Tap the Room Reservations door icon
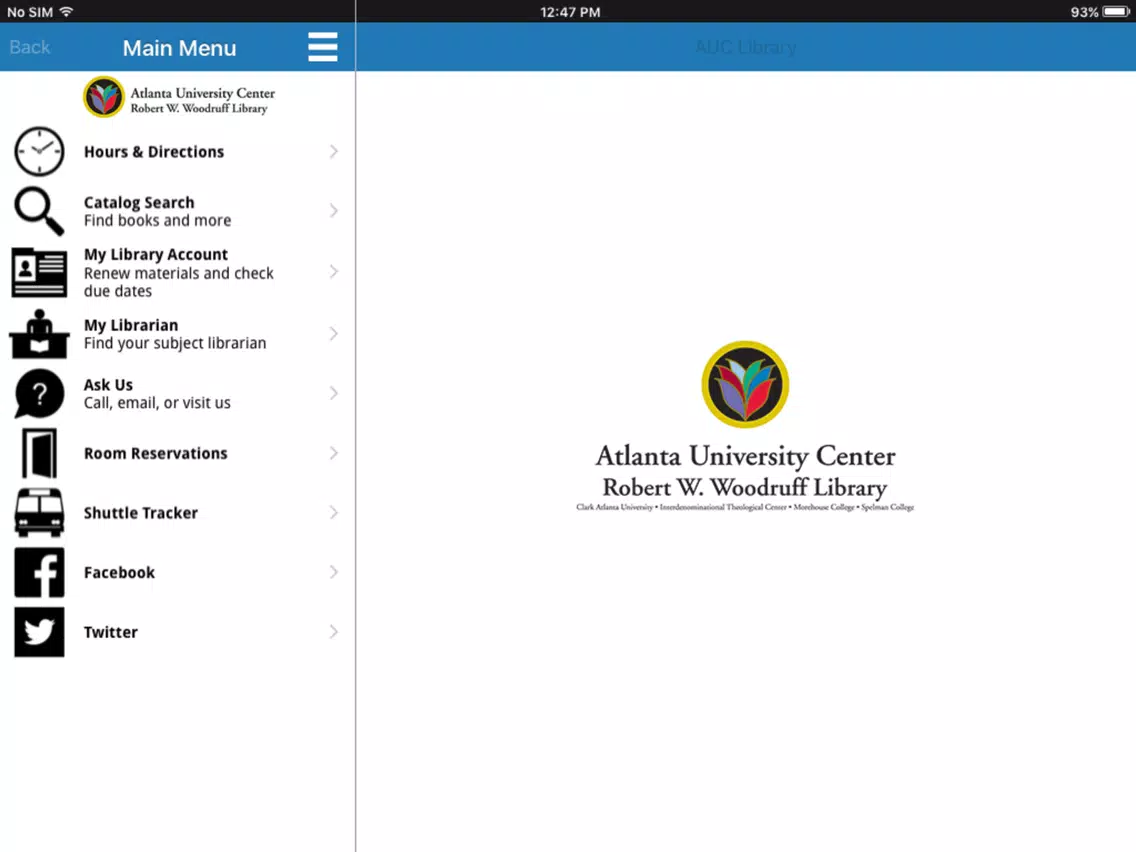The width and height of the screenshot is (1136, 852). (39, 454)
